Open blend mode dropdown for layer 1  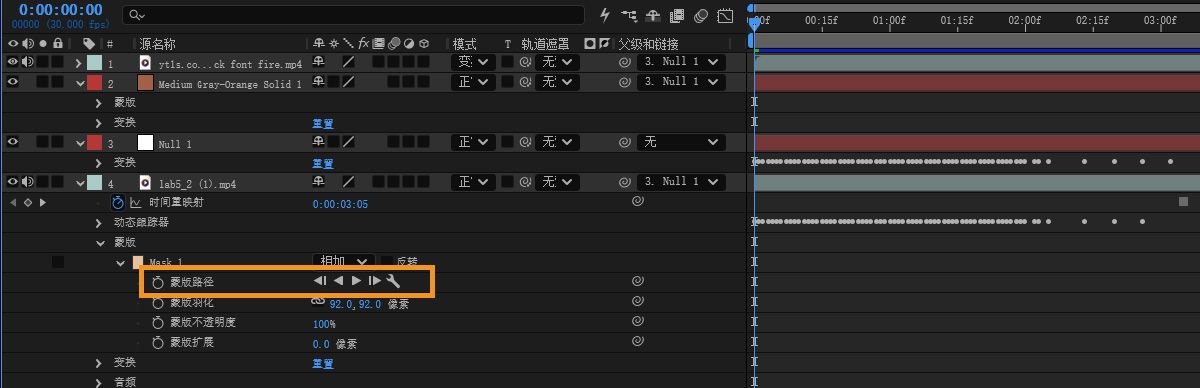pyautogui.click(x=473, y=62)
